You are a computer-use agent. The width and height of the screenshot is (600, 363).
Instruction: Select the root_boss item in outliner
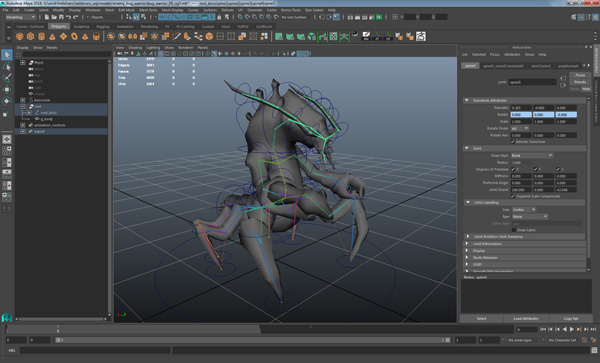[48, 113]
